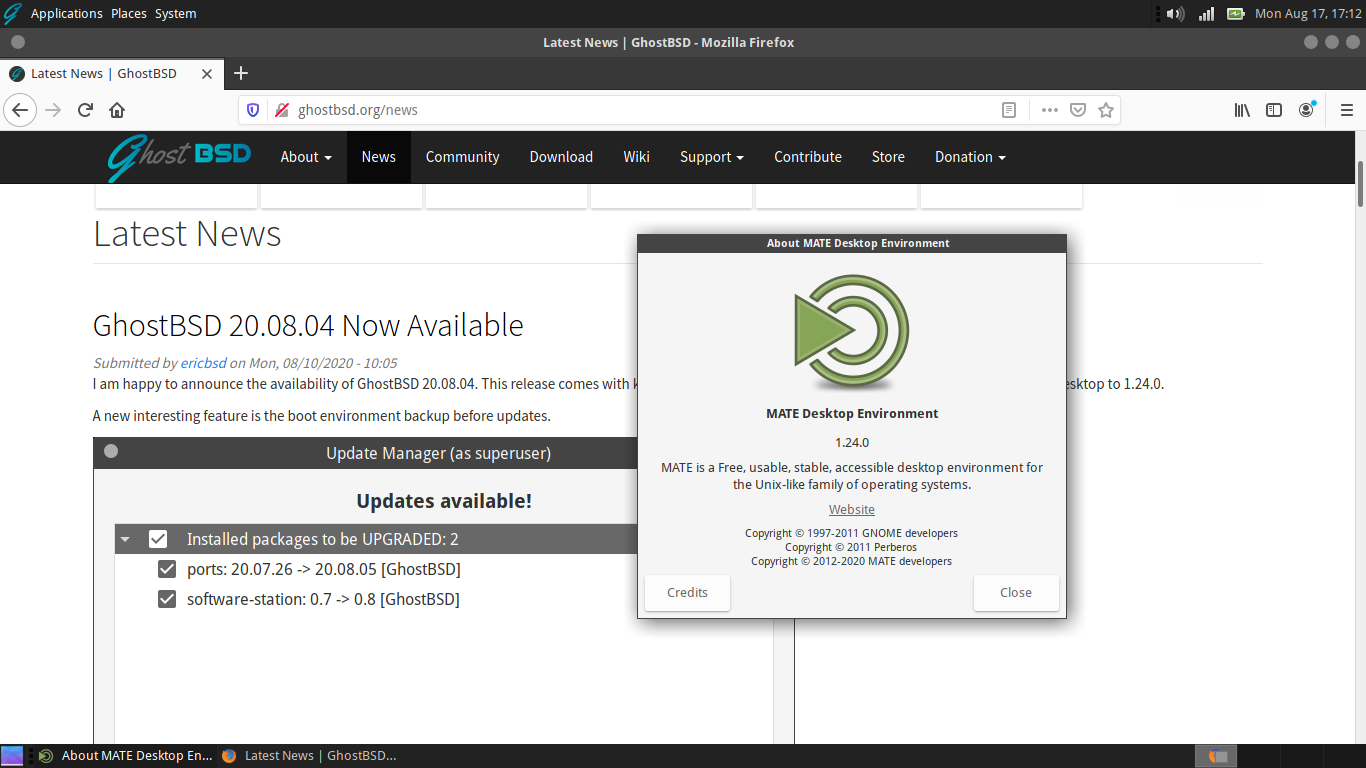Expand the About dropdown in site navigation
The height and width of the screenshot is (768, 1366).
tap(306, 157)
